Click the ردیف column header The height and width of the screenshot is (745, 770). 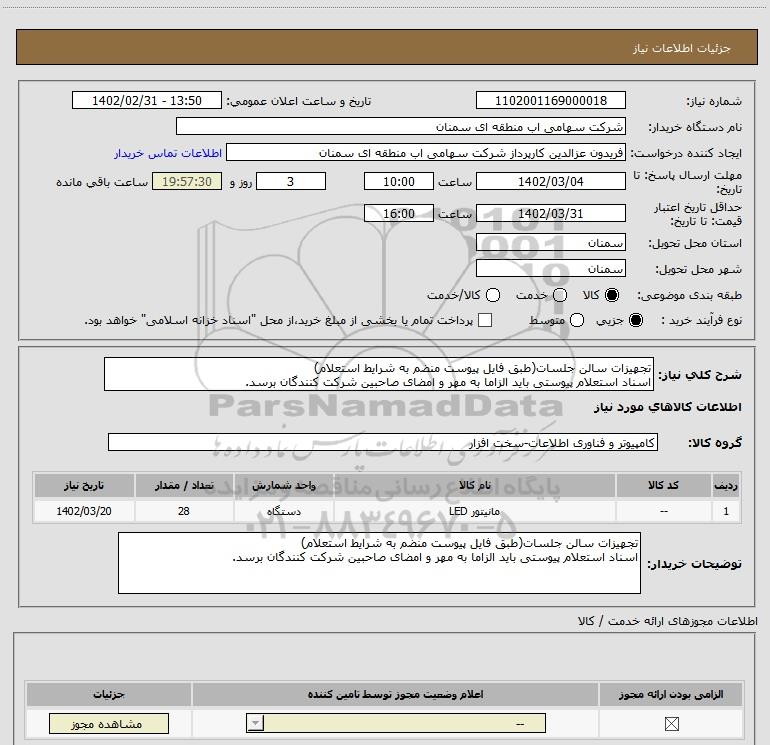point(726,486)
